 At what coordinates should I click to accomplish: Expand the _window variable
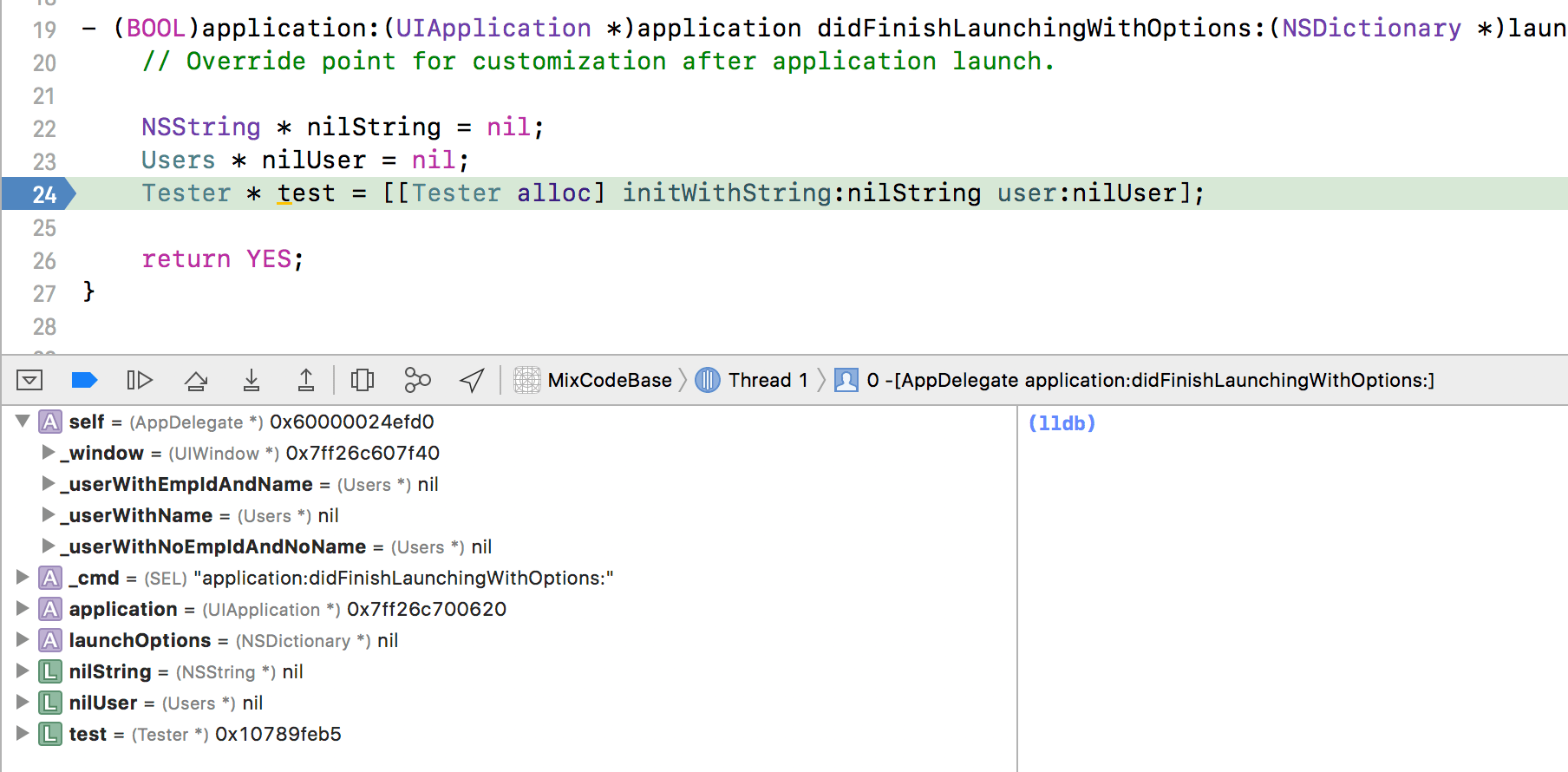tap(49, 452)
